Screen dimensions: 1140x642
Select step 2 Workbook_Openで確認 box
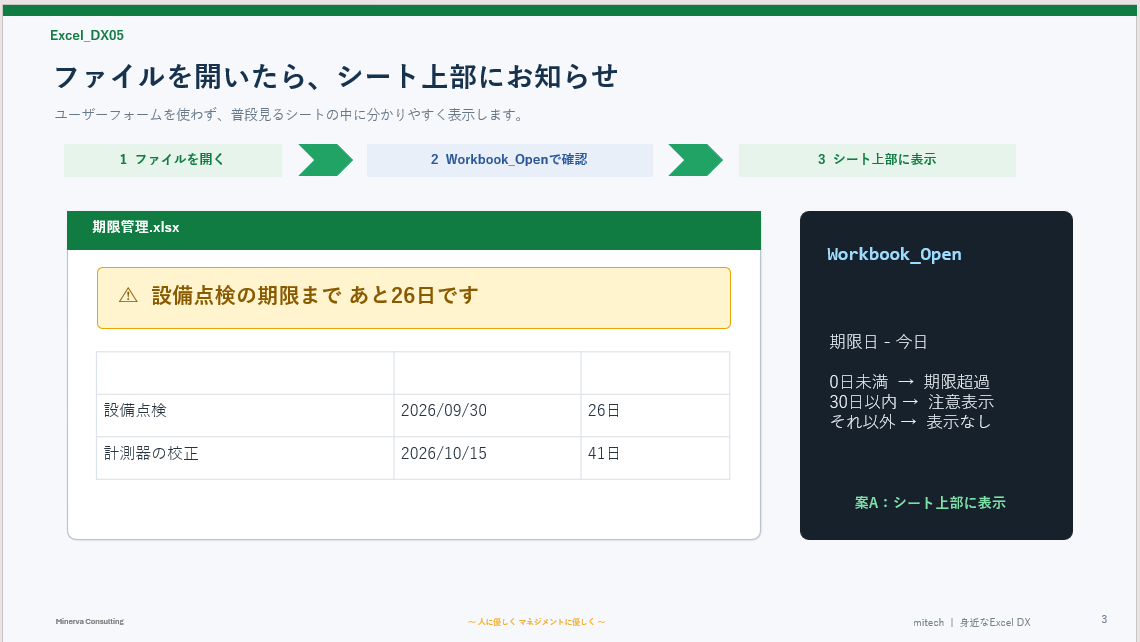tap(510, 160)
